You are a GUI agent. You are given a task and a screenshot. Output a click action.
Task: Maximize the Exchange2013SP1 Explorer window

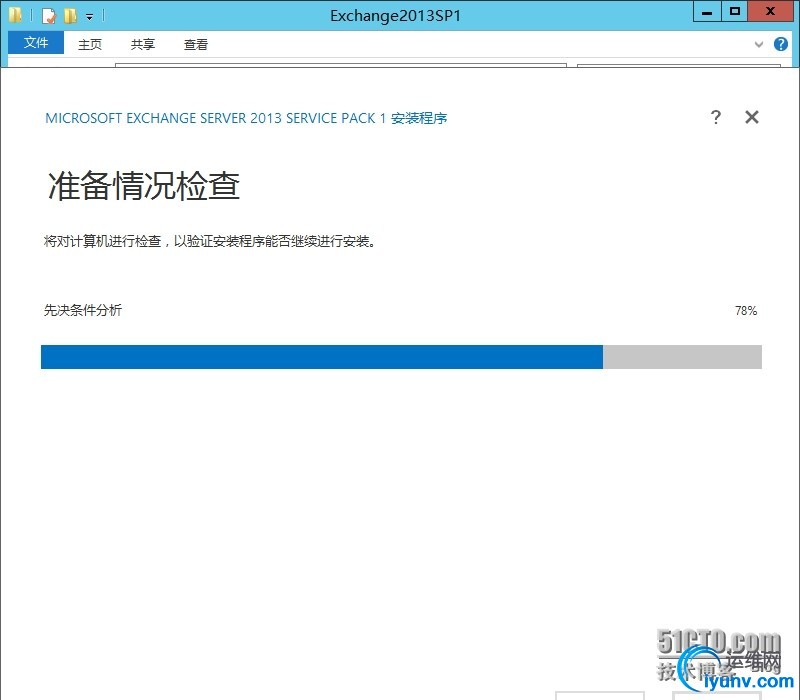pos(735,11)
